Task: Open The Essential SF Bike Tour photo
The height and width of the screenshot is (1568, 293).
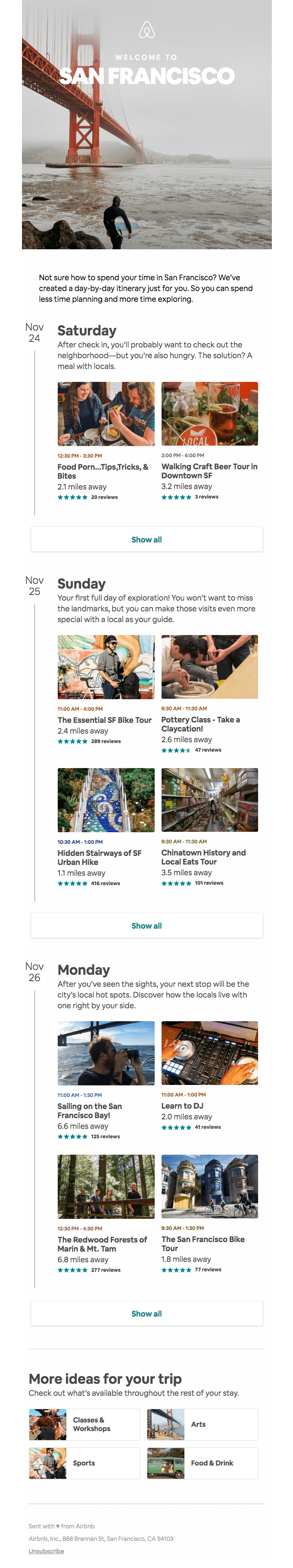Action: [106, 667]
